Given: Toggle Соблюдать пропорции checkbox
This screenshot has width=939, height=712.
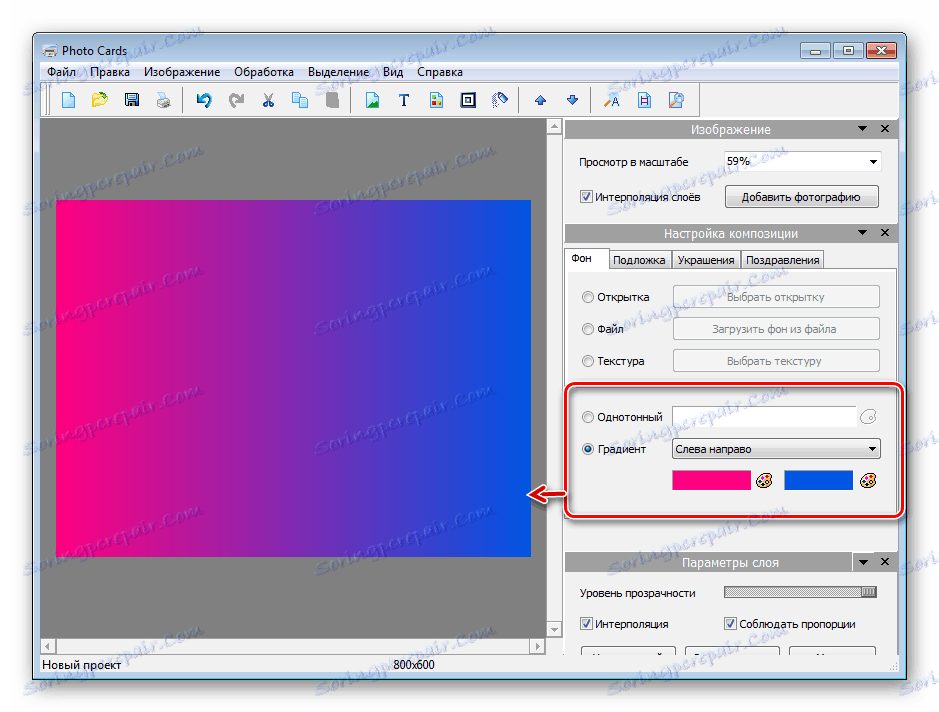Looking at the screenshot, I should pyautogui.click(x=730, y=624).
